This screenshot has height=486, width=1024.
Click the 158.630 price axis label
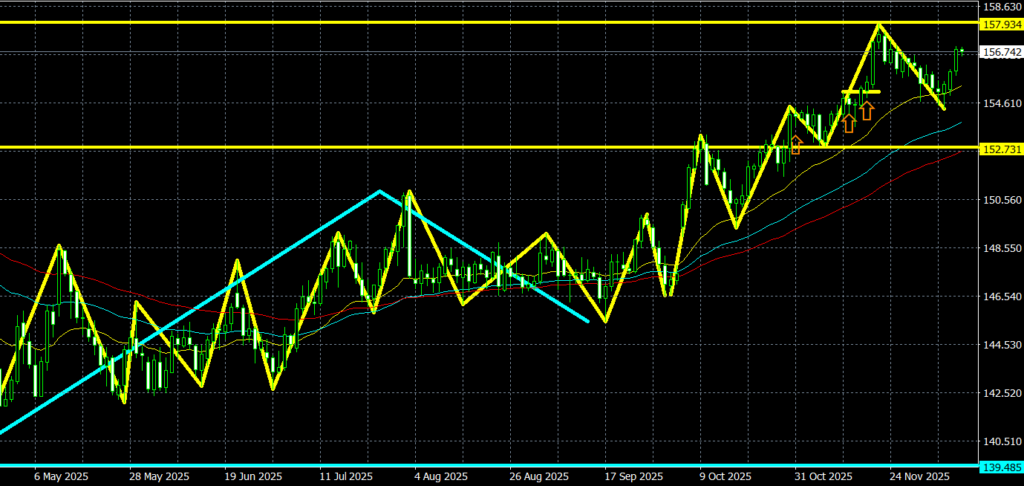[1001, 7]
